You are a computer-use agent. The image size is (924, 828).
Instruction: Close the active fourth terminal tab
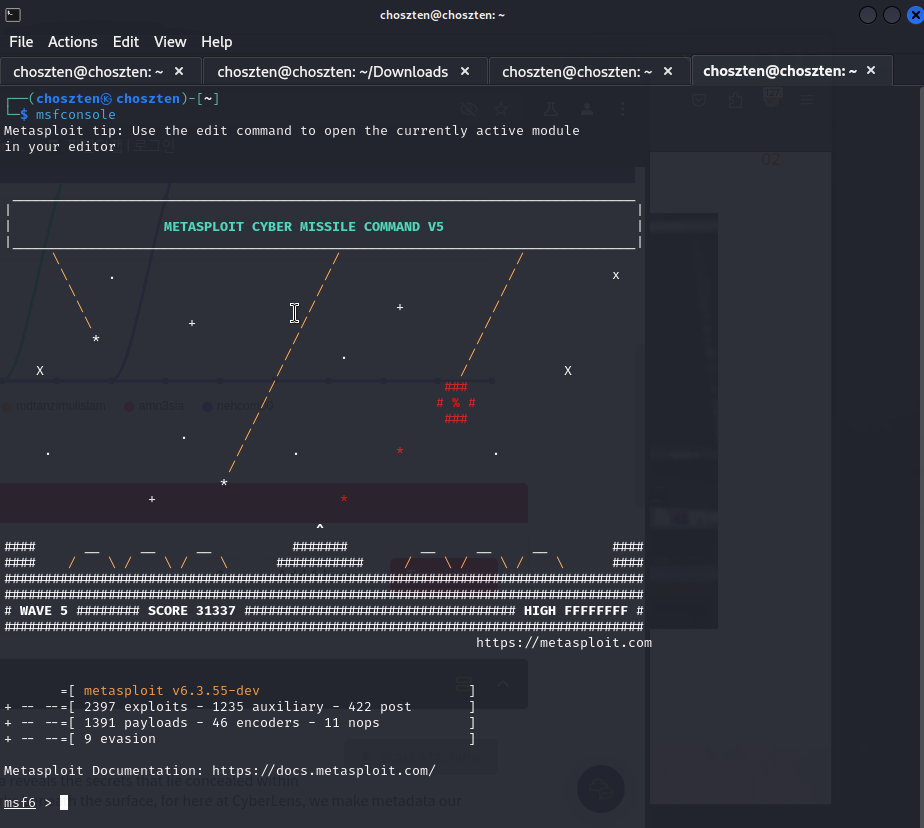click(871, 71)
